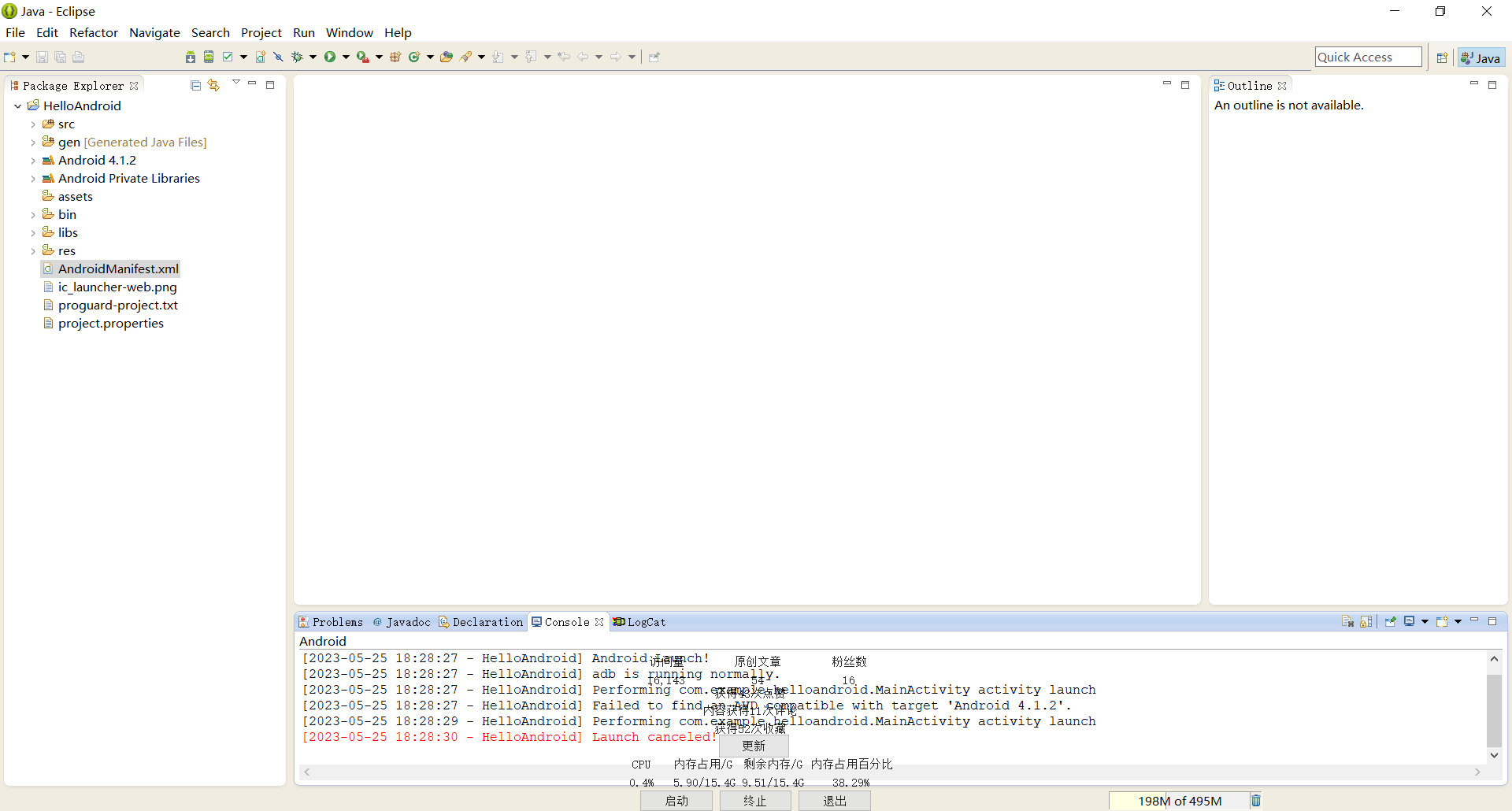Screen dimensions: 1512x811
Task: Switch to the Problems tab
Action: 331,622
